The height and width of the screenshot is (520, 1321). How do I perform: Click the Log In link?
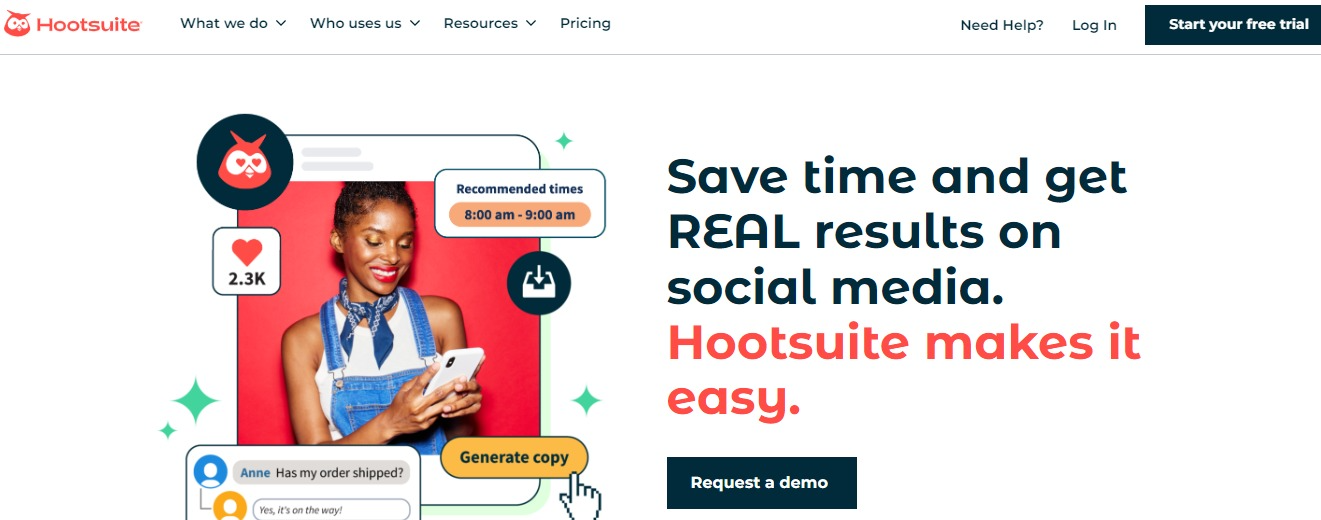coord(1094,25)
